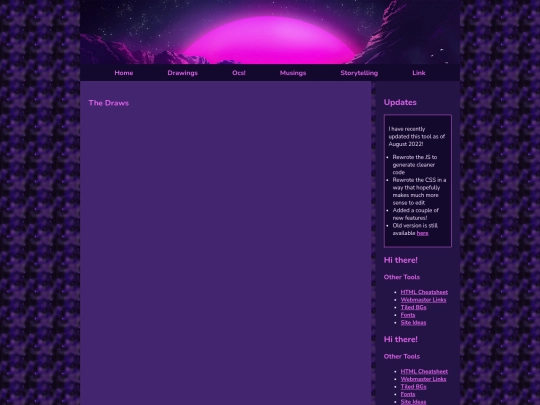Viewport: 540px width, 405px height.
Task: Click 'Rewrote the JS to generate cleaner code'
Action: [415, 165]
